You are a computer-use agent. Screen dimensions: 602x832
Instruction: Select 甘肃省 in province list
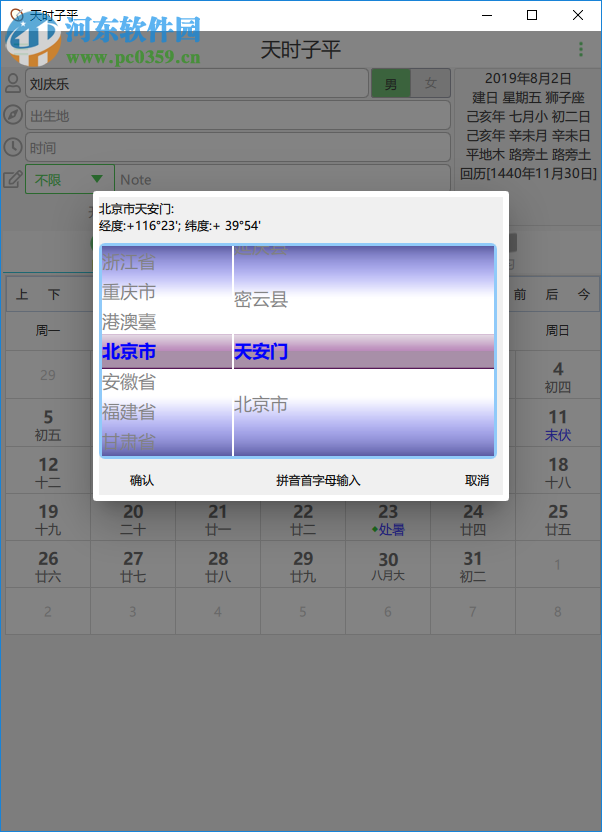point(167,441)
